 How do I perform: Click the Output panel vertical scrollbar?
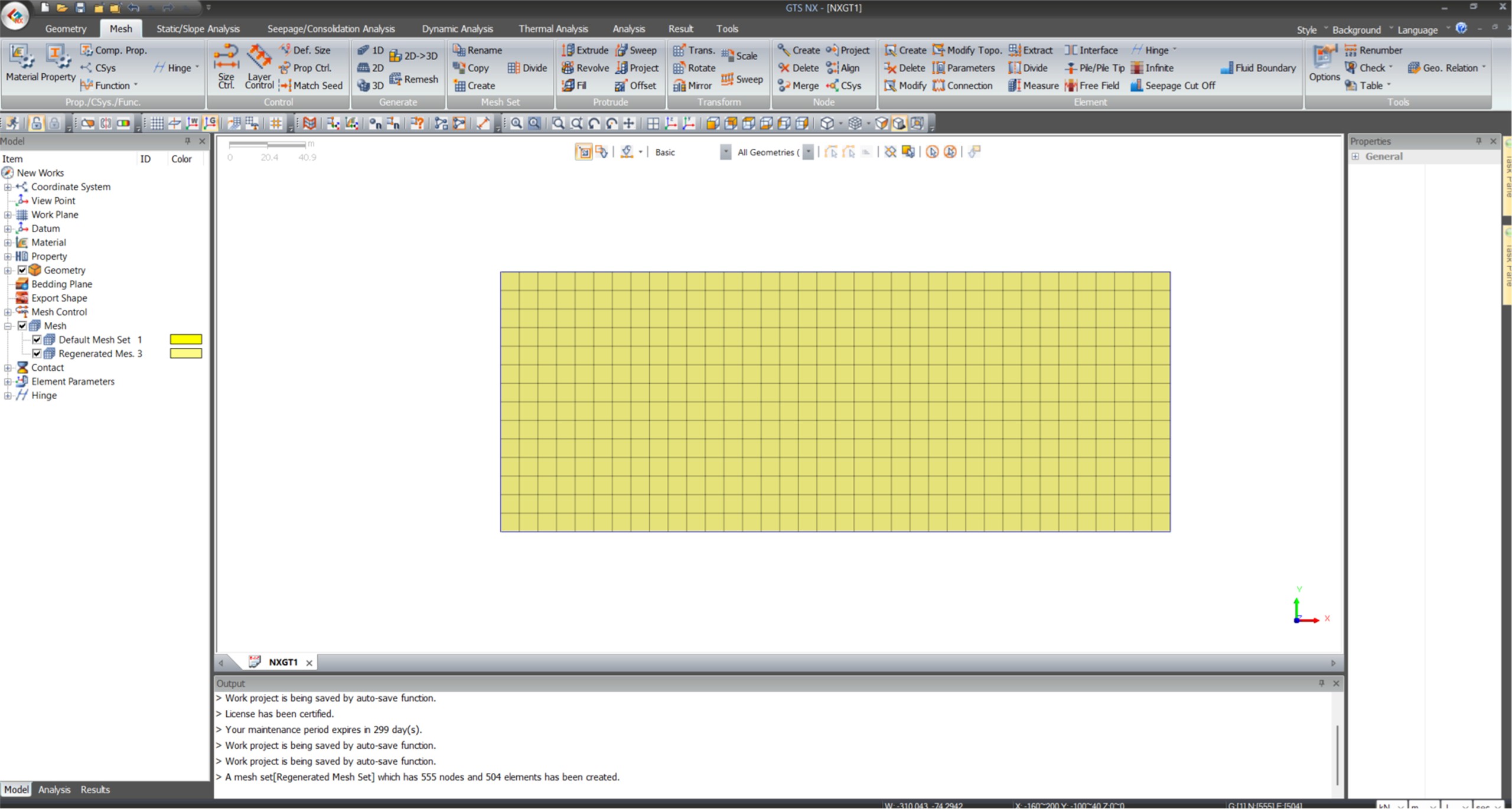coord(1337,754)
